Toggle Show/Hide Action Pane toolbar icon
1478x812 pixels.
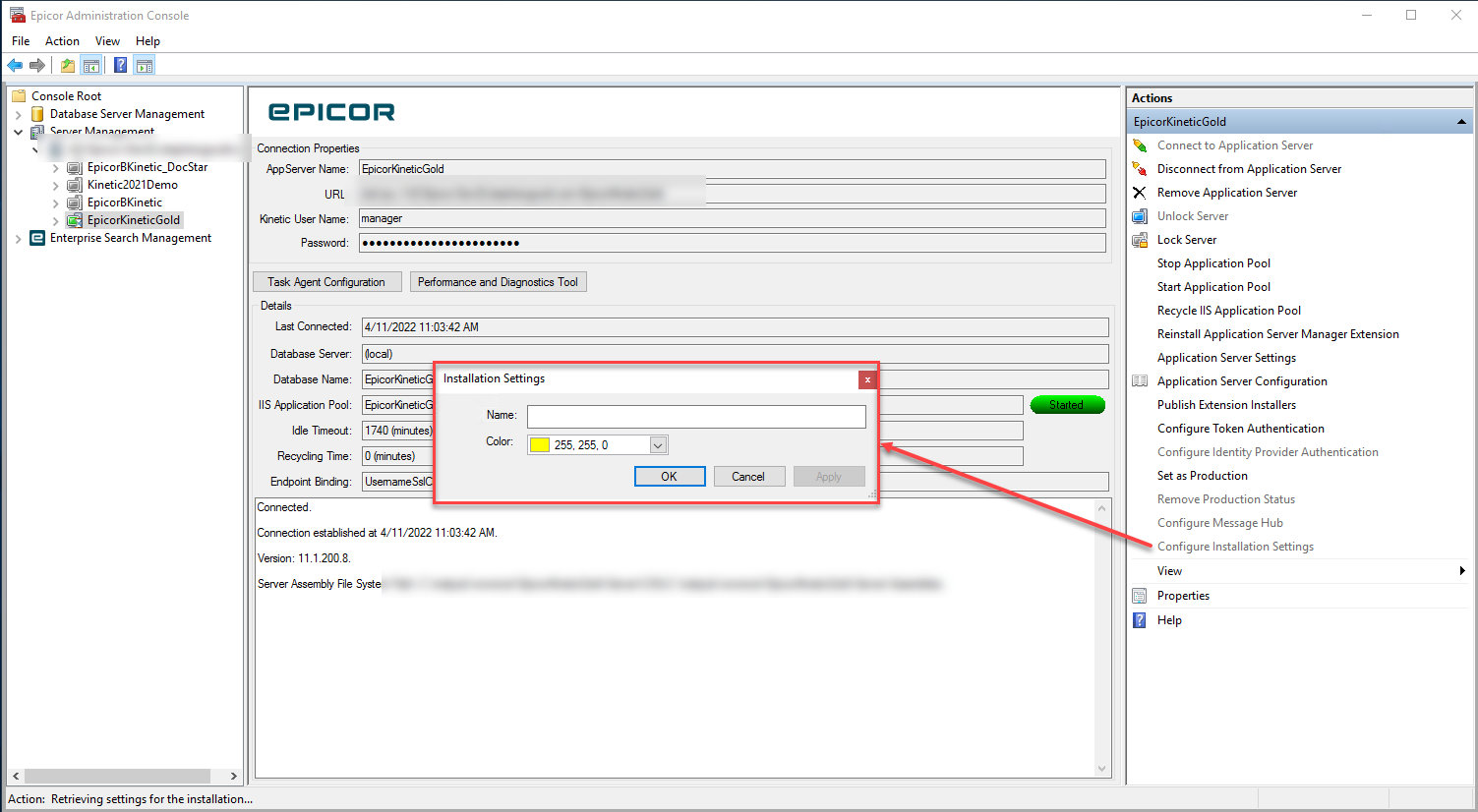point(145,66)
